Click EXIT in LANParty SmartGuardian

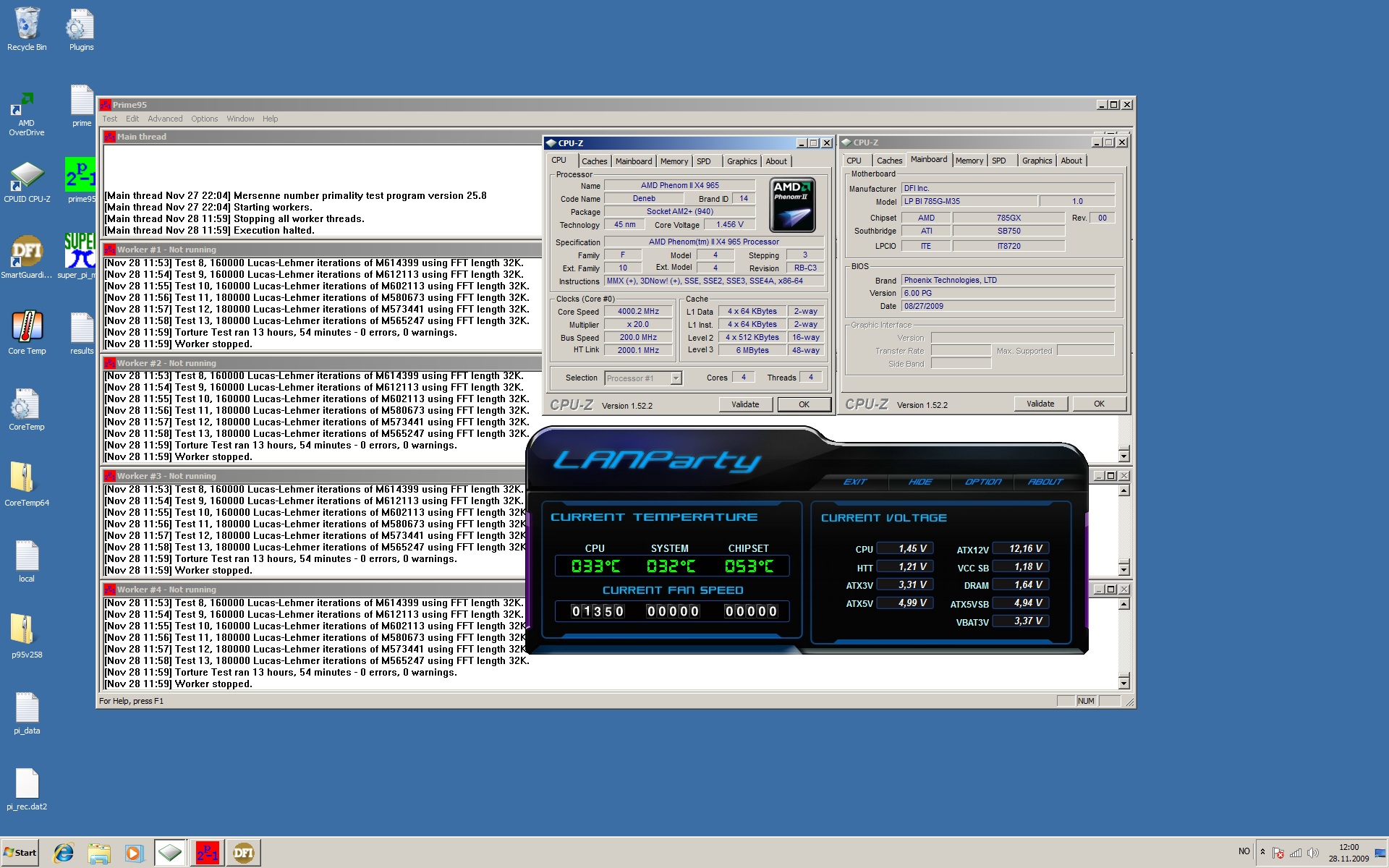click(854, 482)
